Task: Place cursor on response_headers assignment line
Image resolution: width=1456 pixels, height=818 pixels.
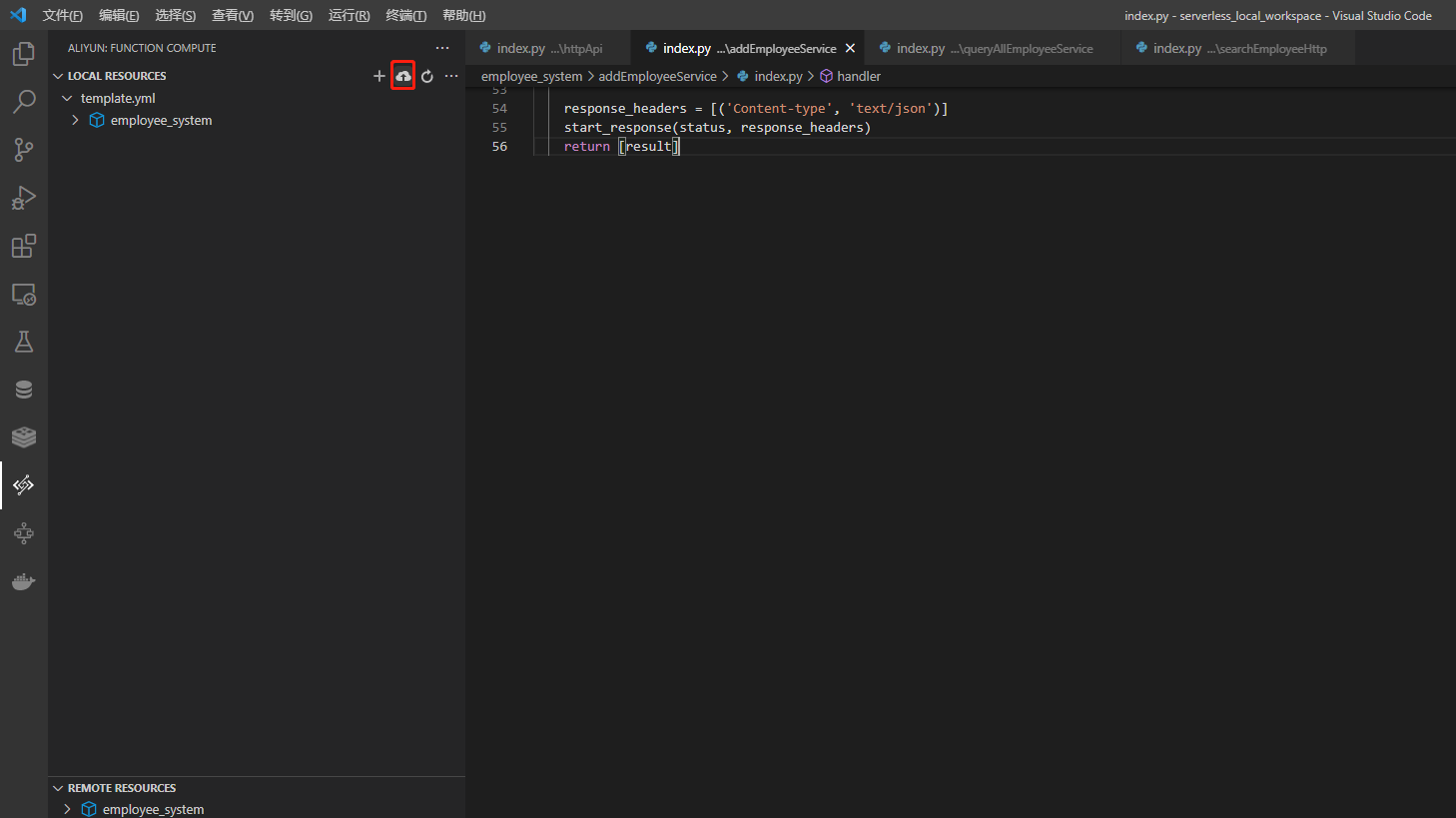Action: 756,108
